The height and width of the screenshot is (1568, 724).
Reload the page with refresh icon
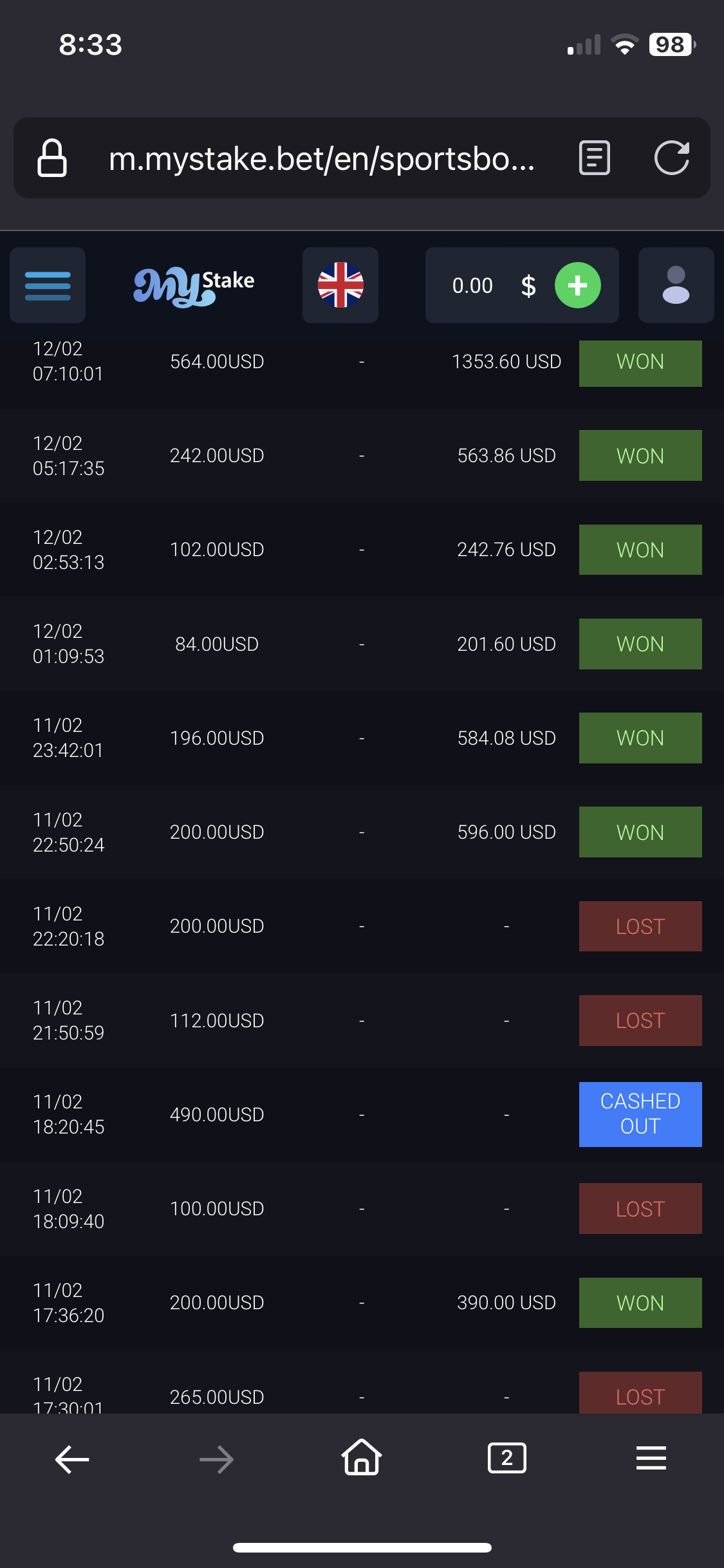[x=671, y=158]
